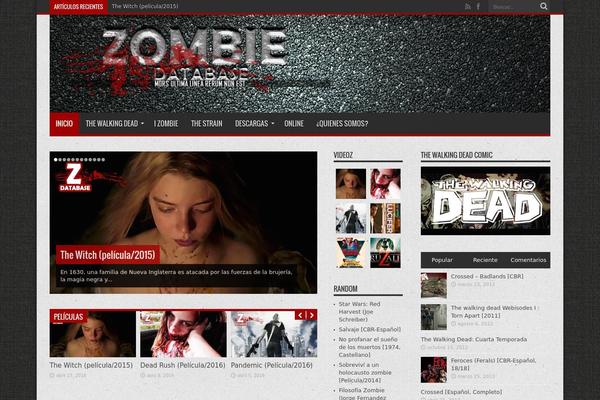Click Dead Rush post date clock icon
Viewport: 600px width, 400px height.
(x=143, y=375)
